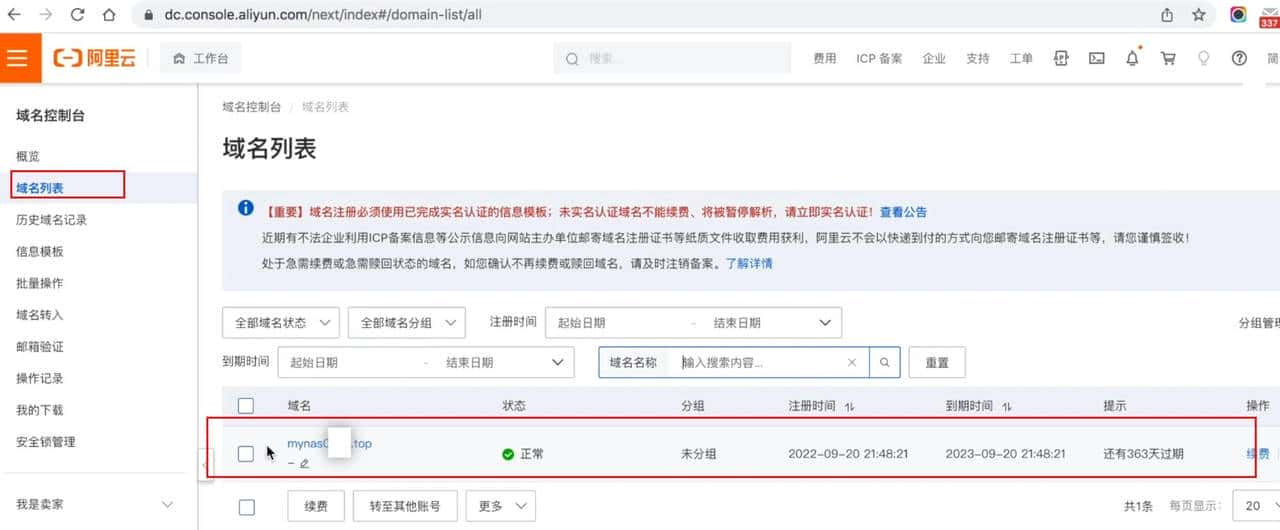Edit domain remark with pencil icon
Screen dimensions: 1280x530
pyautogui.click(x=304, y=463)
